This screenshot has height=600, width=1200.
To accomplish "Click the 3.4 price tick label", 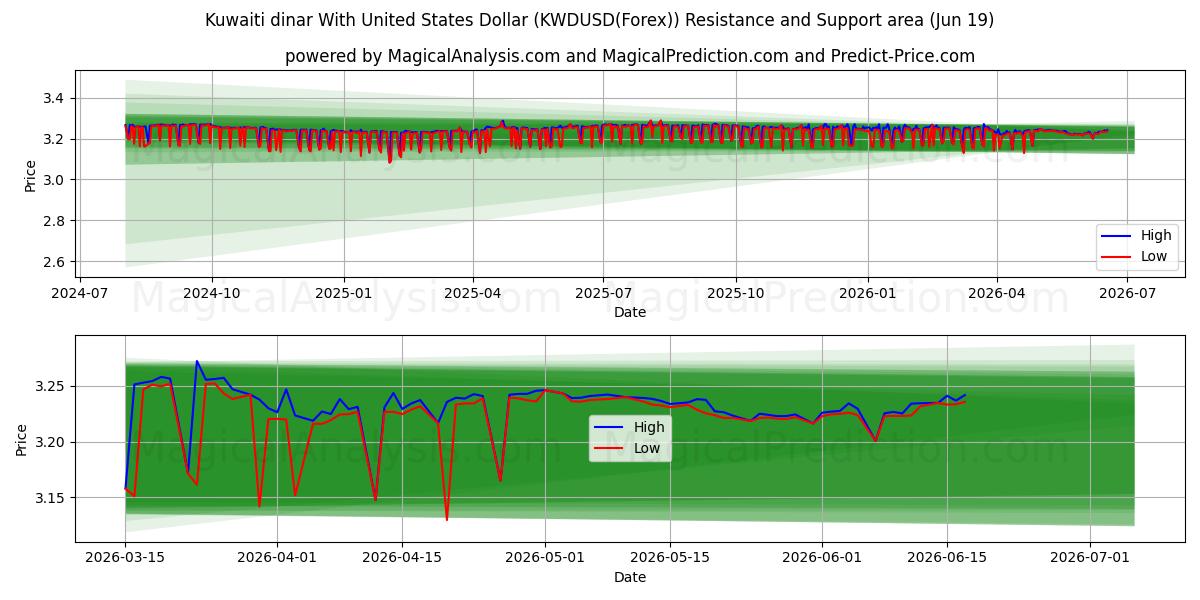I will pos(54,98).
